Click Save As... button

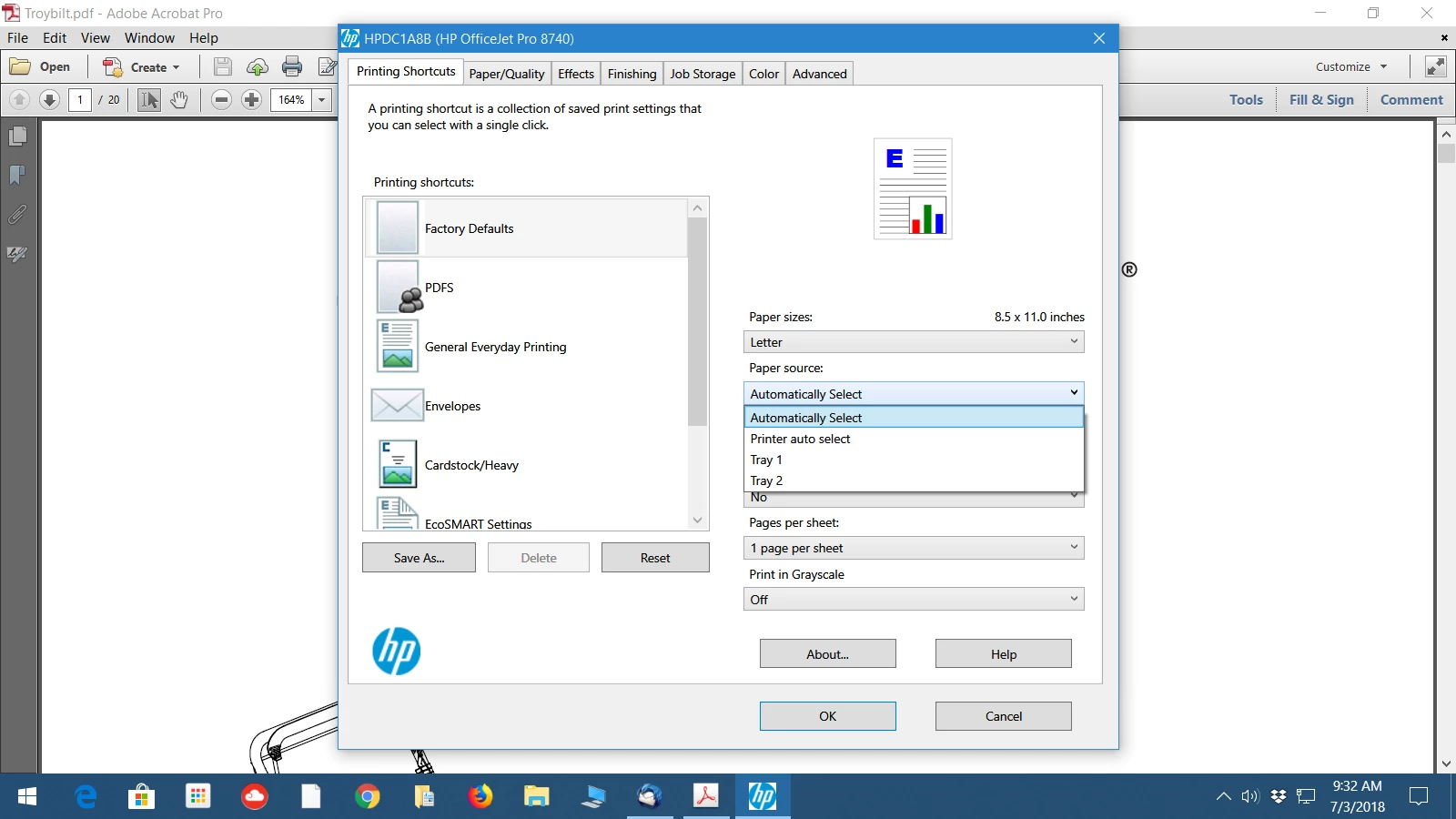pyautogui.click(x=419, y=558)
